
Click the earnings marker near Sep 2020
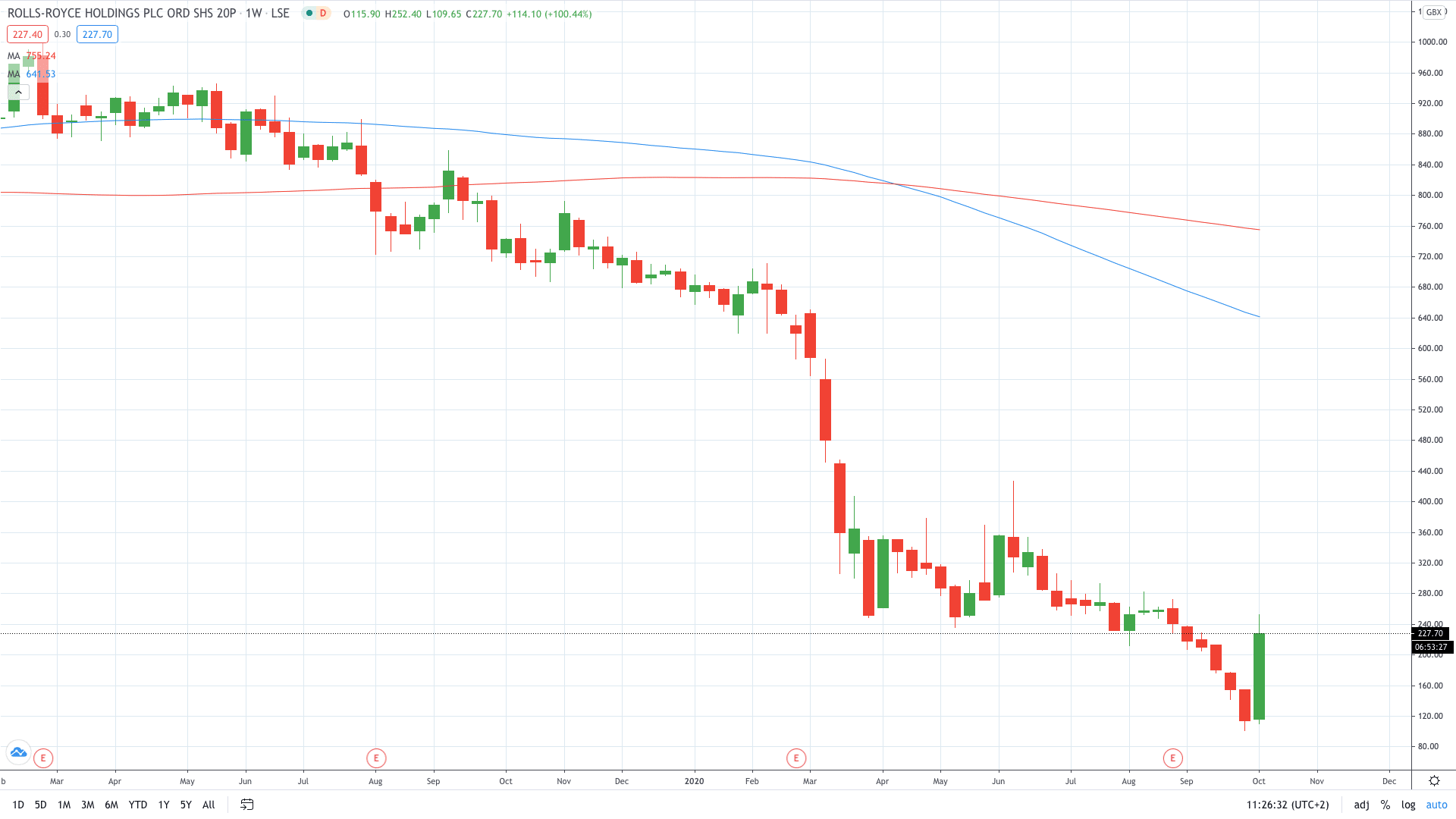pos(1172,758)
